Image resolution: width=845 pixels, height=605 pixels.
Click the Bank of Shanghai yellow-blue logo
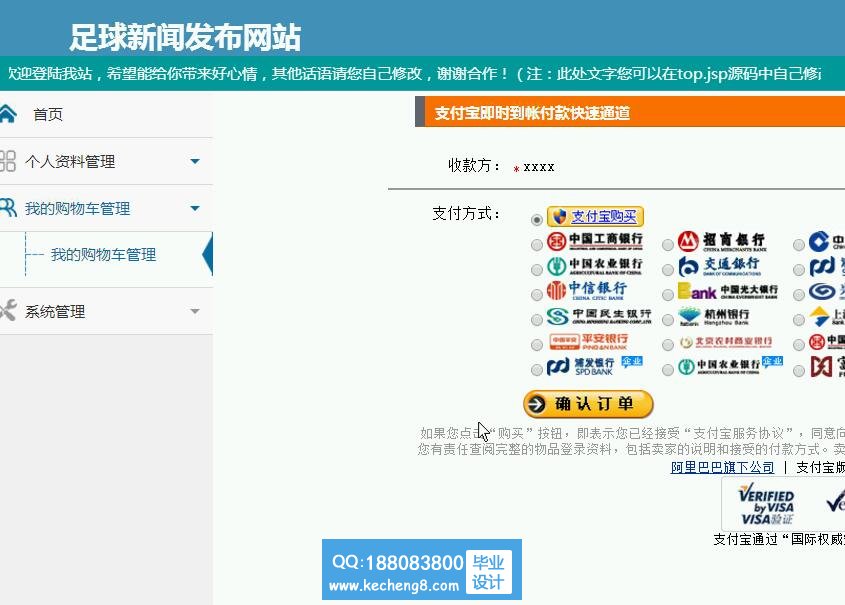pos(827,316)
